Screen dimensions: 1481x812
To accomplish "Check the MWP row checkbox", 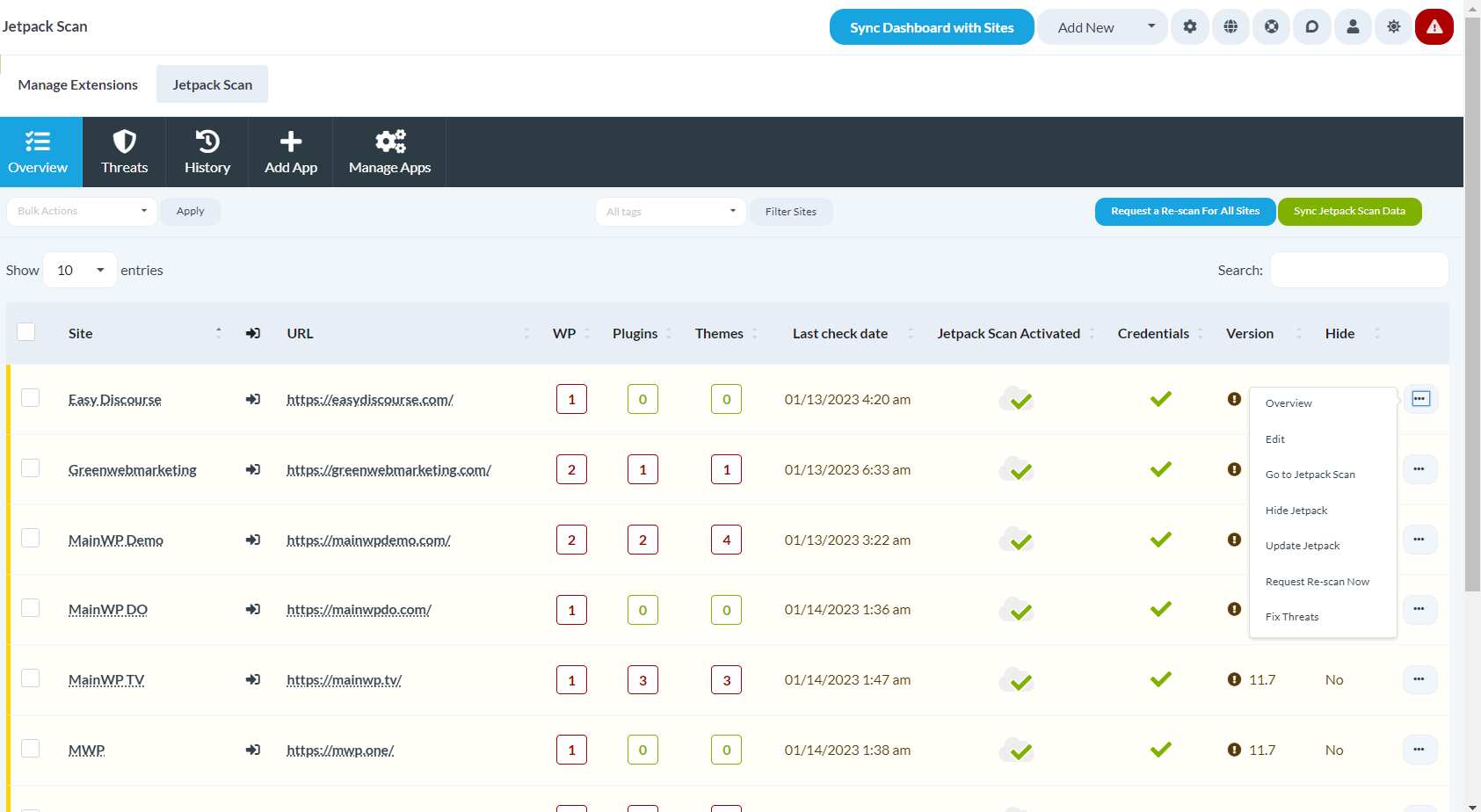I will 31,749.
